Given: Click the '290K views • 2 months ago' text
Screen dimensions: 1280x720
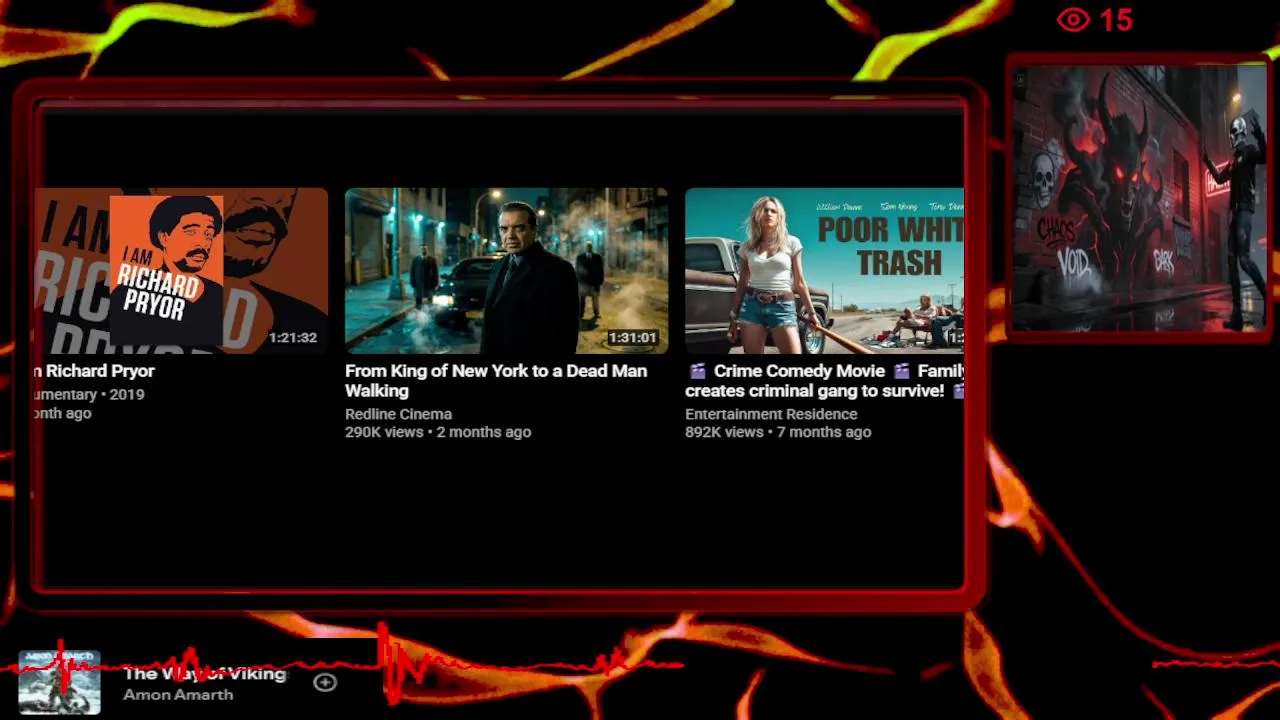Looking at the screenshot, I should point(438,432).
